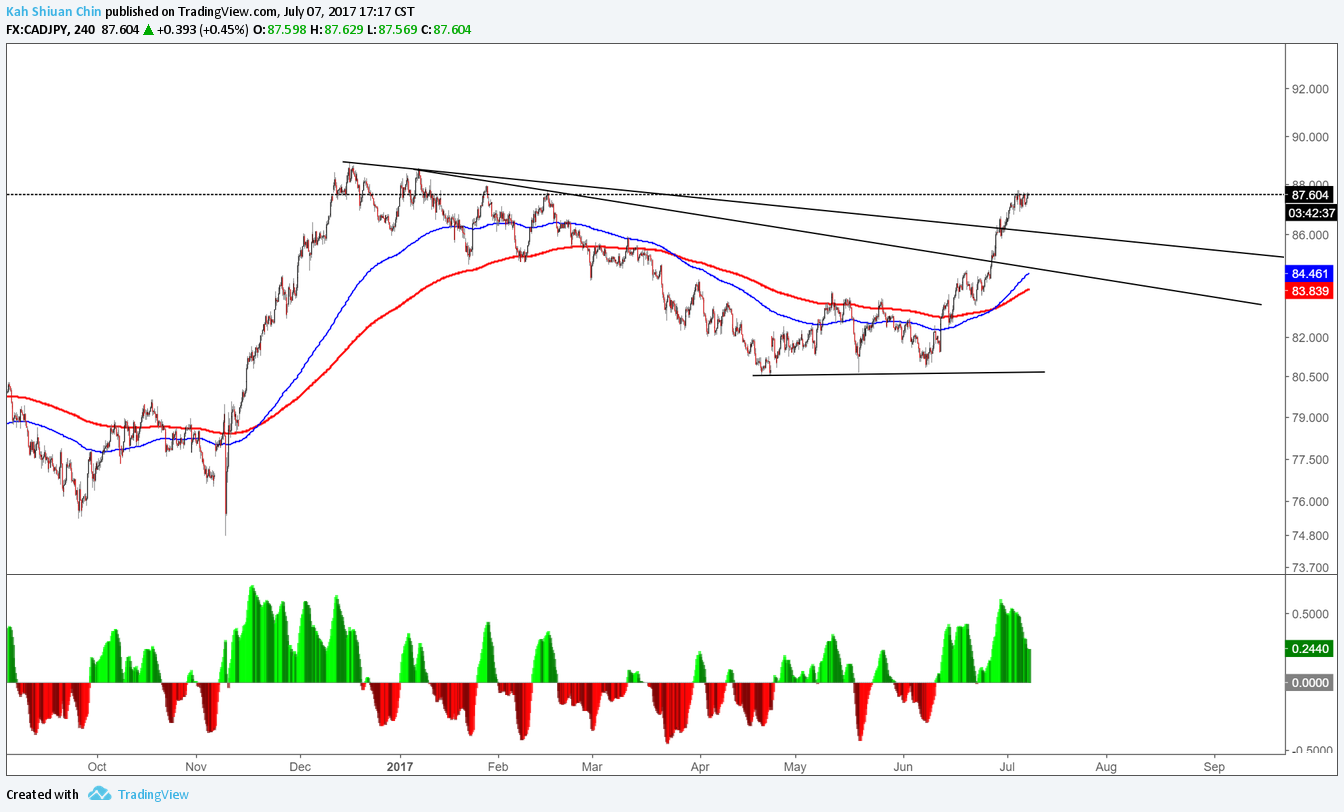Click the 82.000 price axis label
Image resolution: width=1344 pixels, height=812 pixels.
[x=1308, y=338]
